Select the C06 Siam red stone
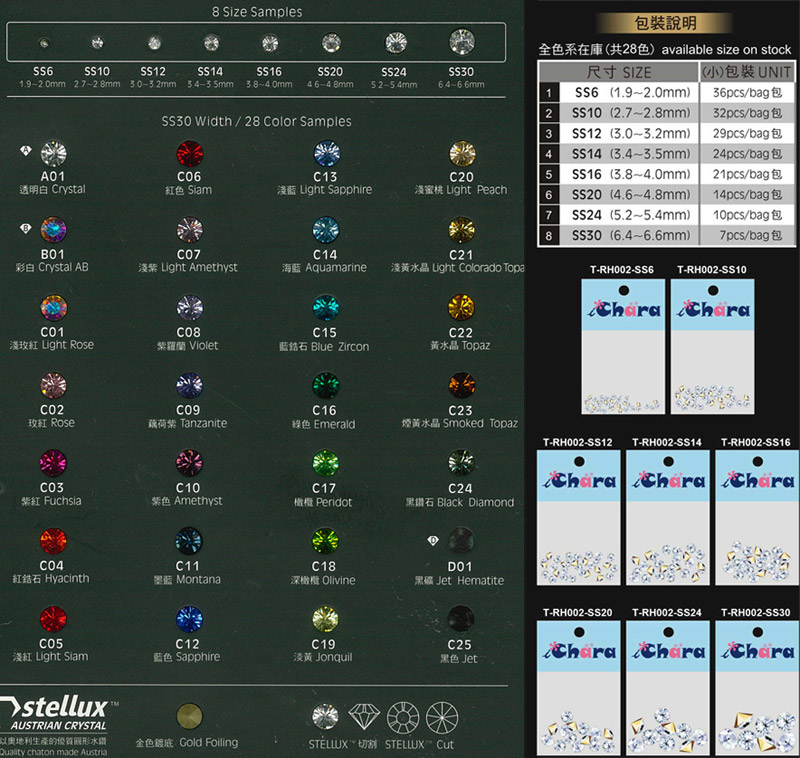Image resolution: width=800 pixels, height=758 pixels. pos(190,154)
